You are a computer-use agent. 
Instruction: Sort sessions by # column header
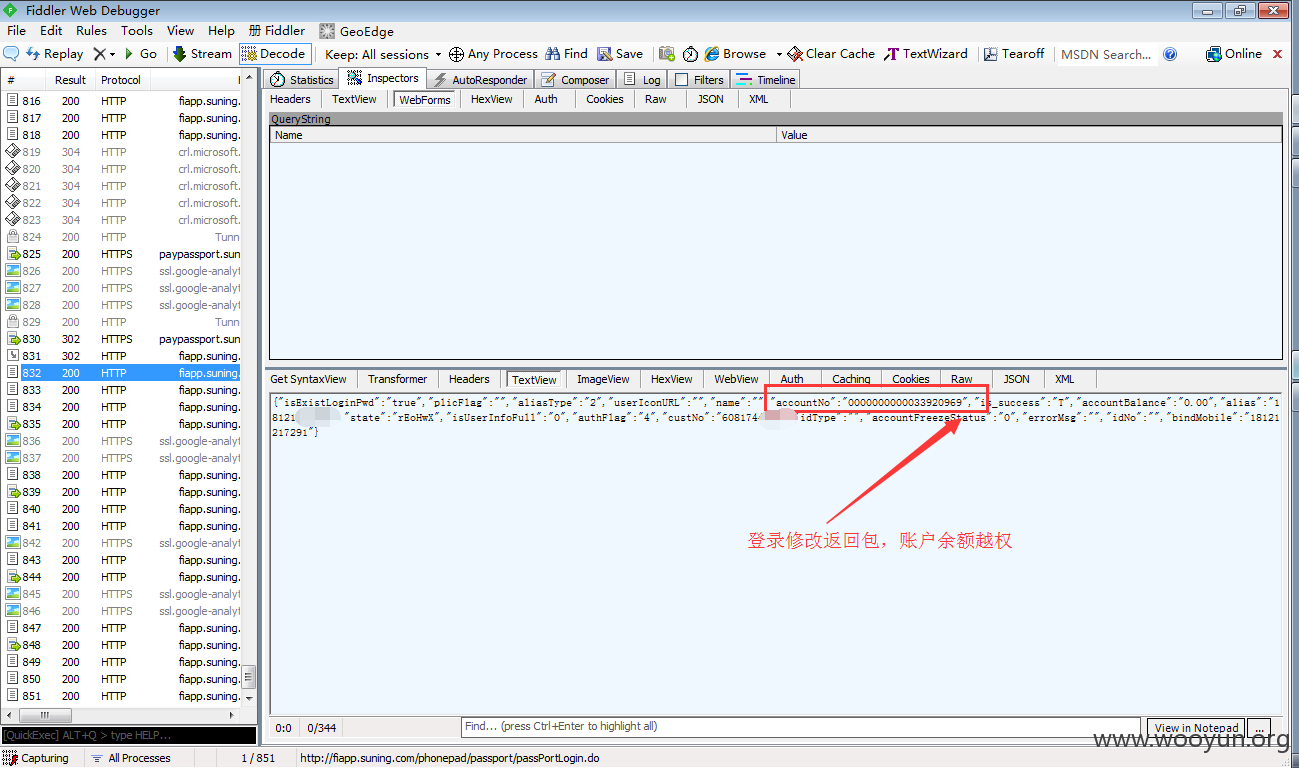pyautogui.click(x=23, y=80)
